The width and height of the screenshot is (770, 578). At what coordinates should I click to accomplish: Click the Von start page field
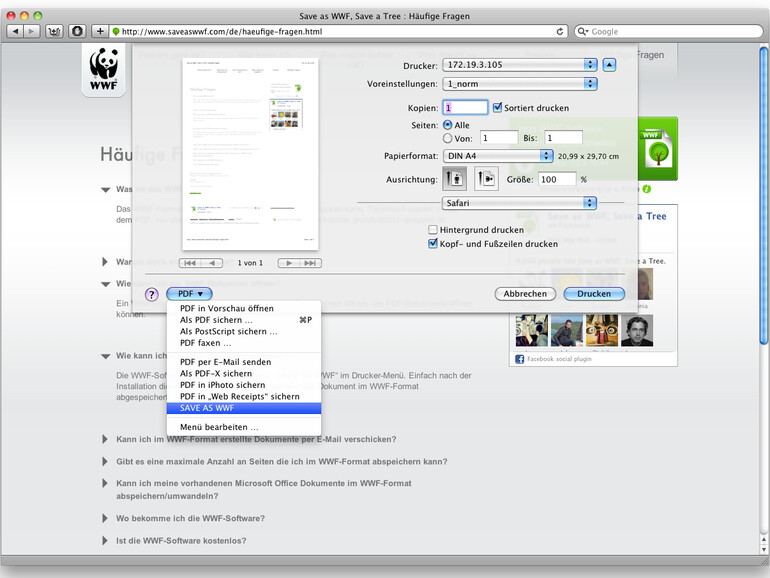click(x=499, y=138)
